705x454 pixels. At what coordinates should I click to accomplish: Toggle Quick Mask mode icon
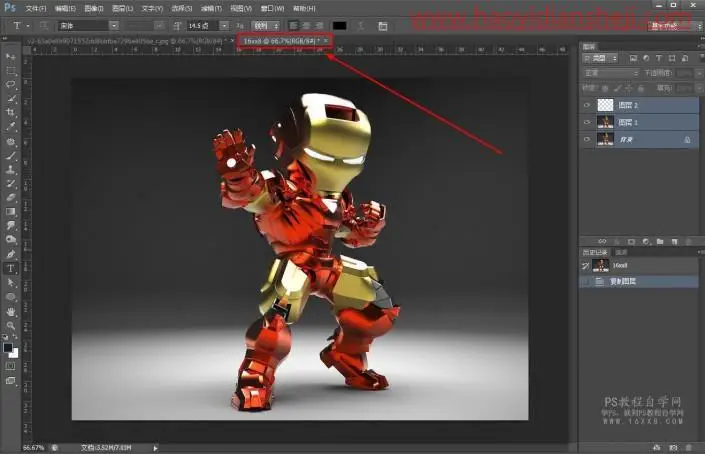click(10, 366)
